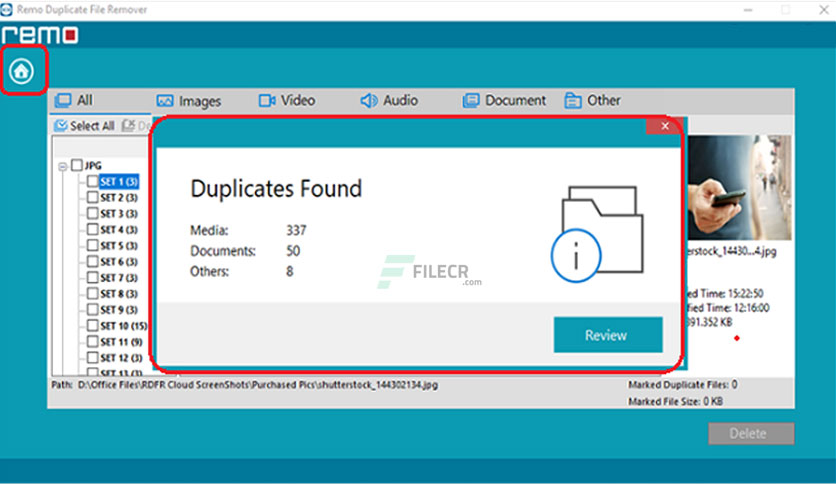Viewport: 836px width, 484px height.
Task: Click the phone photo preview thumbnail
Action: point(739,188)
